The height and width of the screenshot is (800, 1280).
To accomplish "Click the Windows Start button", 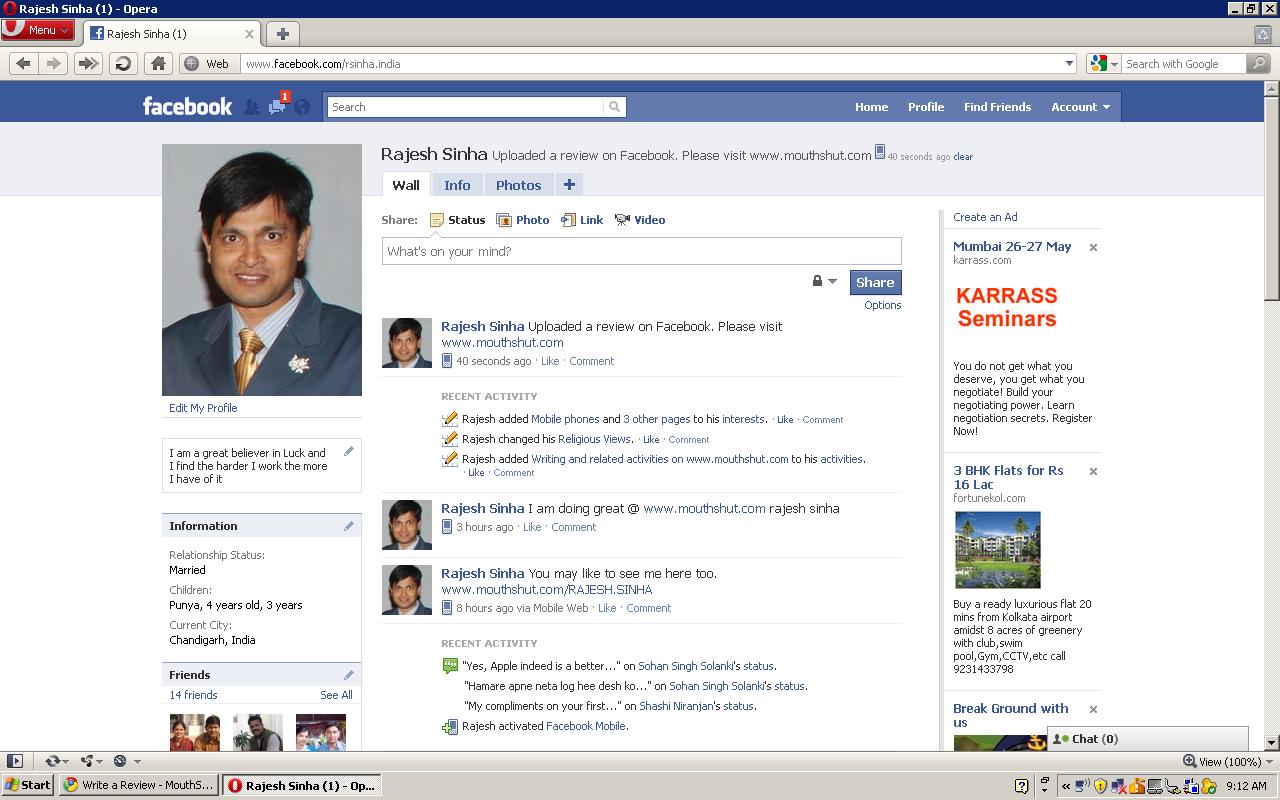I will (27, 785).
